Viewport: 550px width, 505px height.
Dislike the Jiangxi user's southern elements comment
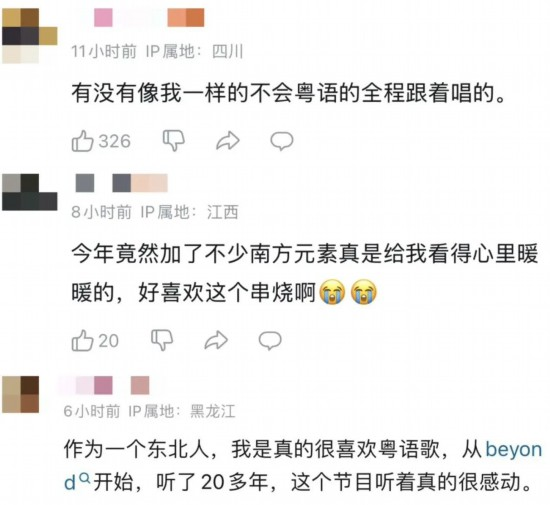(162, 341)
